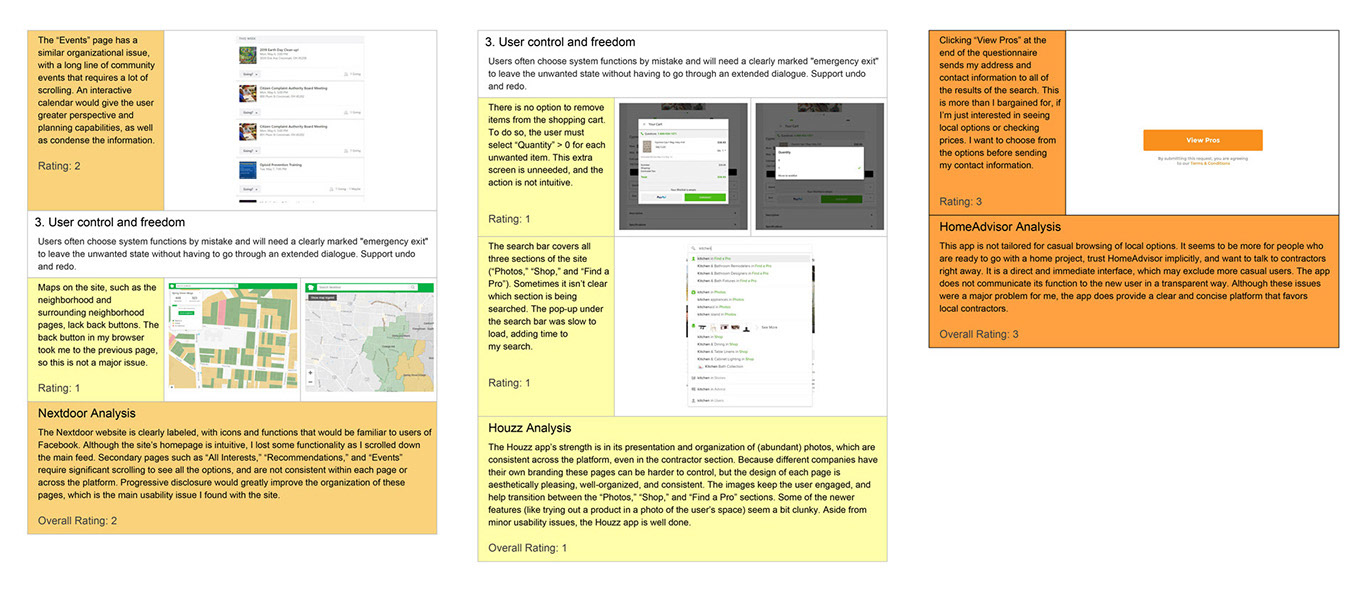Select 'kitchen appliances in Photos' suggestion
Viewport: 1366px width, 589px height.
(x=720, y=300)
